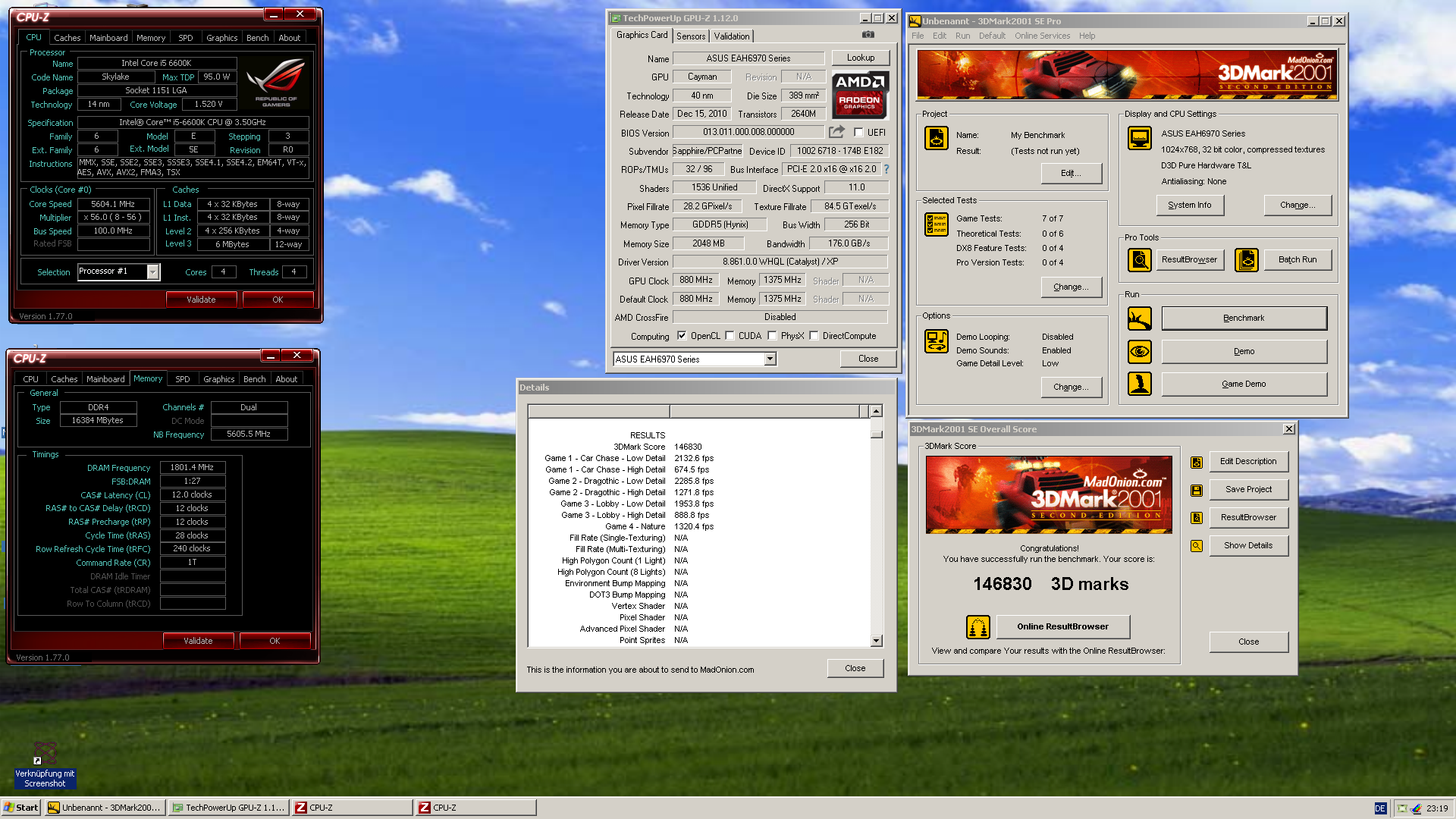Click the Start button on the taskbar
Screen dimensions: 1456x819
20,808
